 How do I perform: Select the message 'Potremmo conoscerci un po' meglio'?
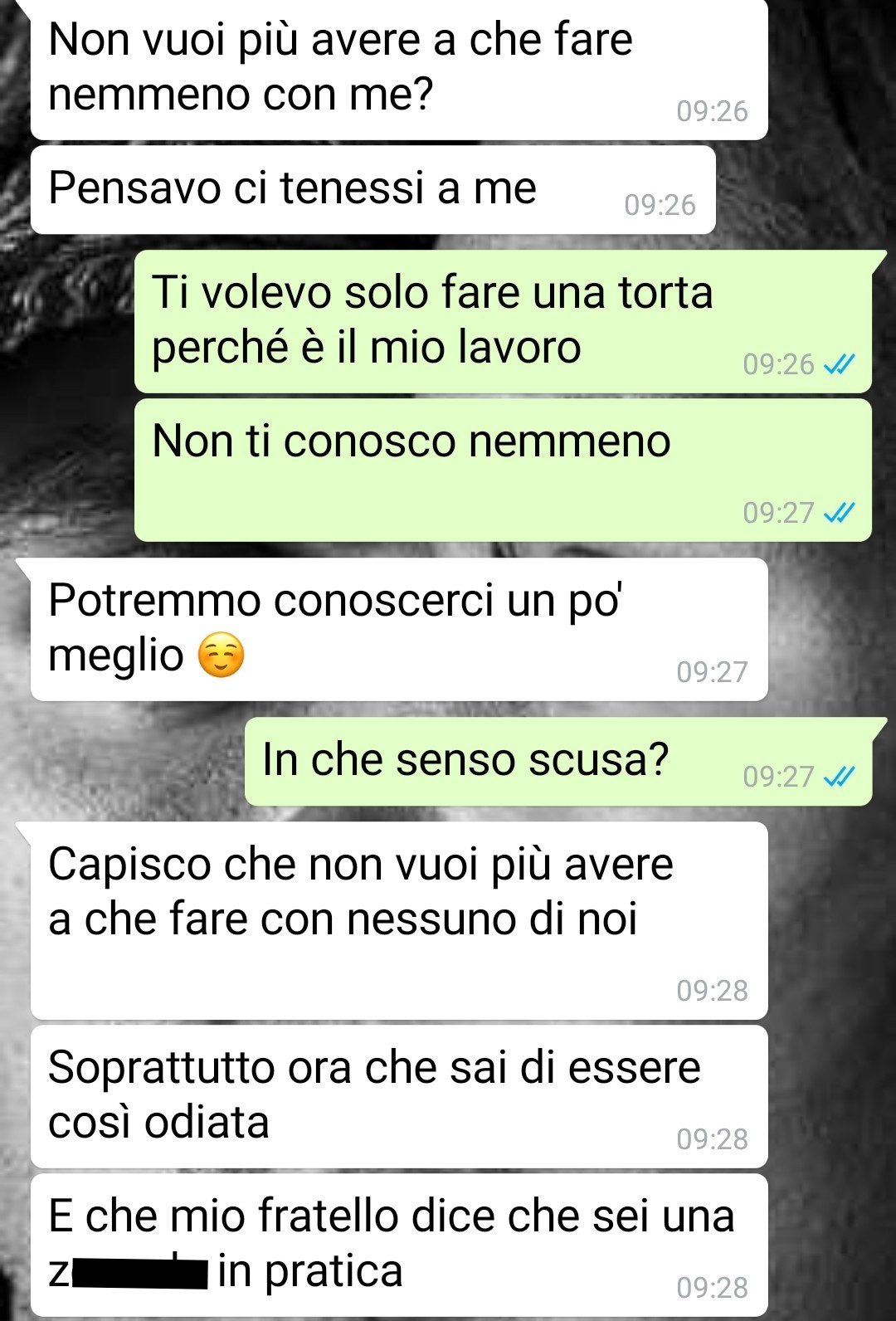tap(399, 629)
